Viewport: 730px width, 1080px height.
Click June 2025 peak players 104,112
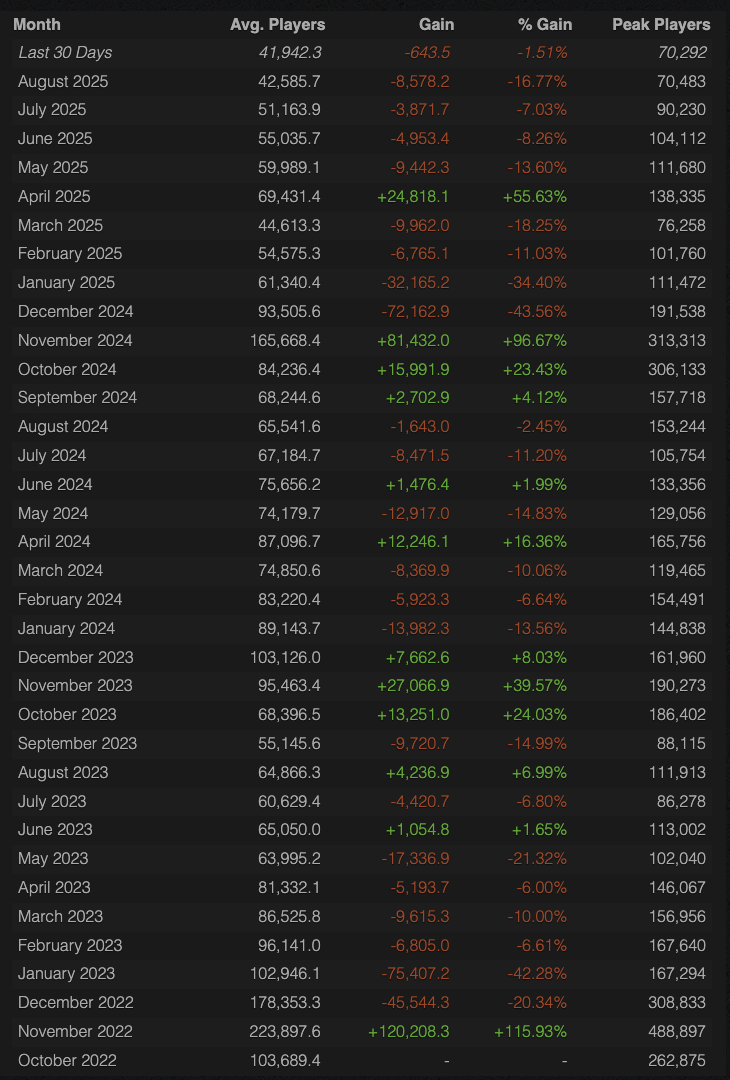(x=677, y=138)
